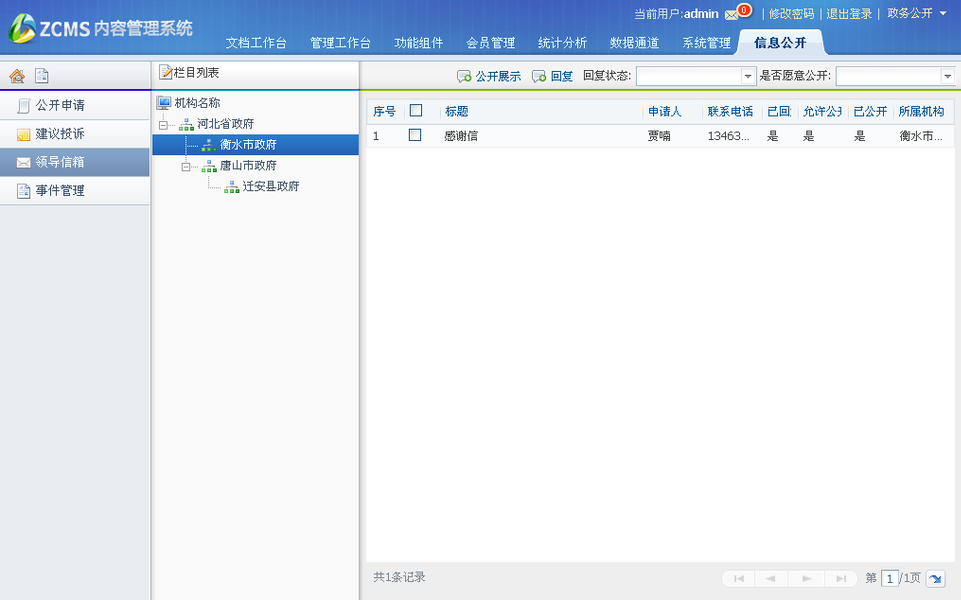Switch to the 信息公开 tab
Screen dimensions: 961x600
coord(781,43)
